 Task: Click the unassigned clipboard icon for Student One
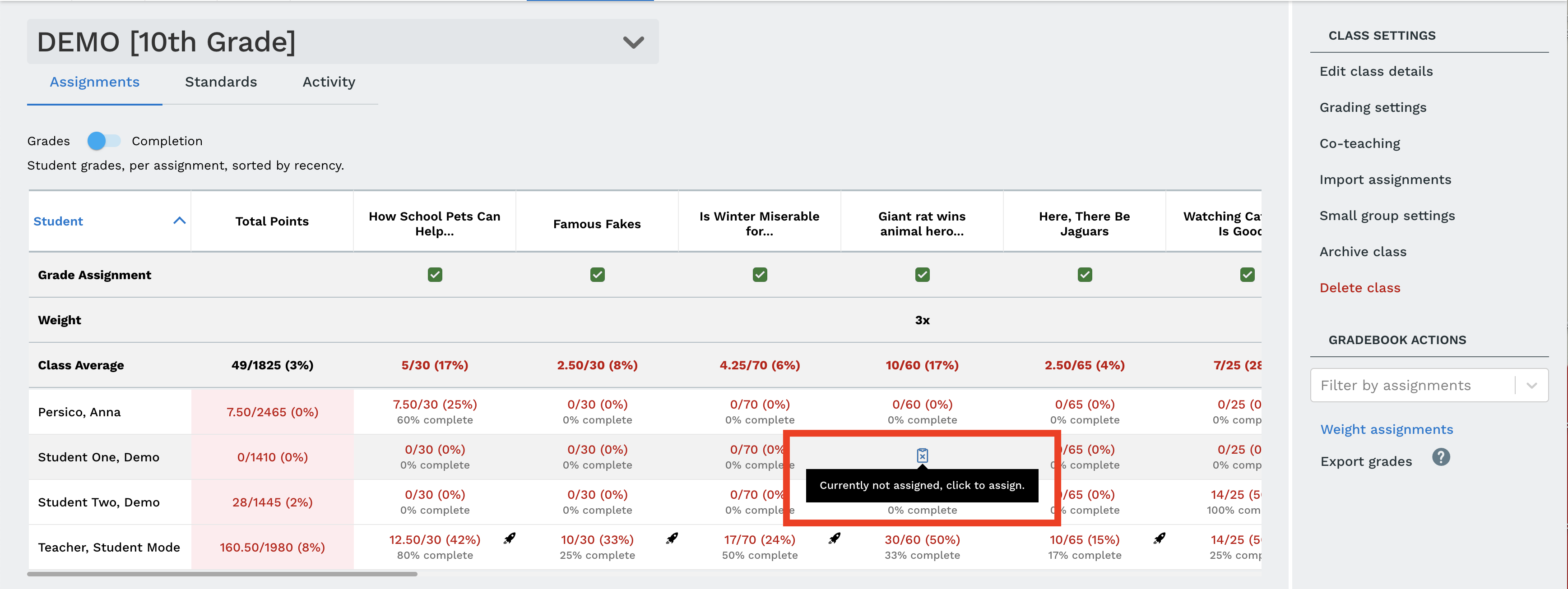coord(922,455)
